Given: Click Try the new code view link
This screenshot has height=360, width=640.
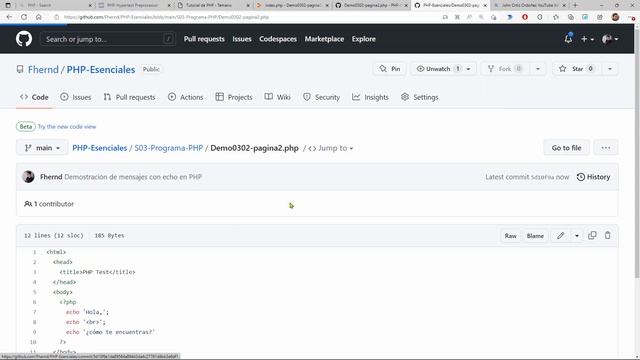Looking at the screenshot, I should (x=67, y=127).
